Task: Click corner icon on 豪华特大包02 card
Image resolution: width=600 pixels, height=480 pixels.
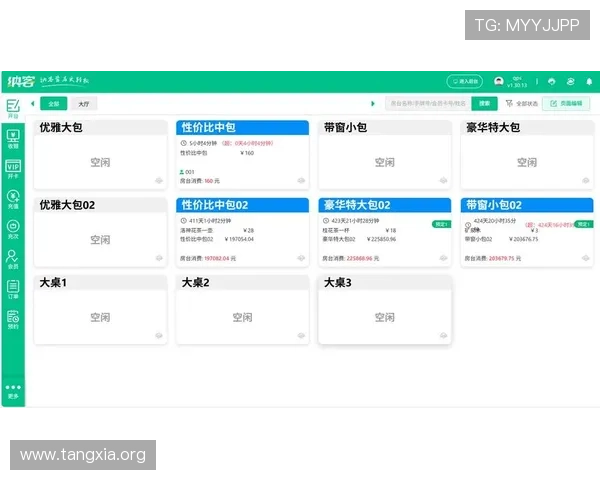Action: [443, 258]
